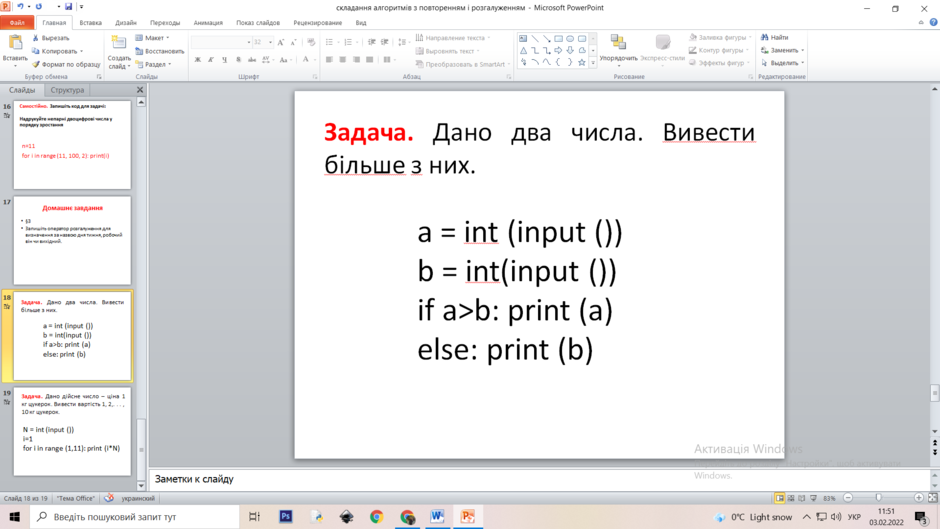The width and height of the screenshot is (940, 529).
Task: Switch to Structure (Структура) pane tab
Action: (x=67, y=90)
